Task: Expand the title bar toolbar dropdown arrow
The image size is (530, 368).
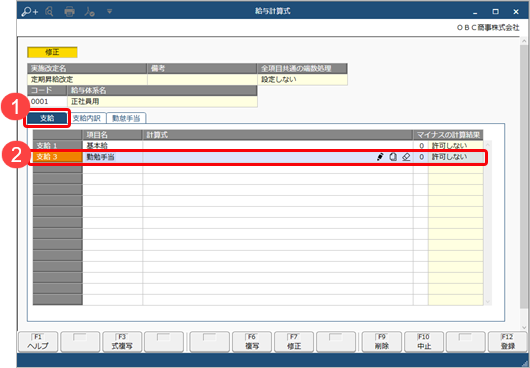Action: 110,11
